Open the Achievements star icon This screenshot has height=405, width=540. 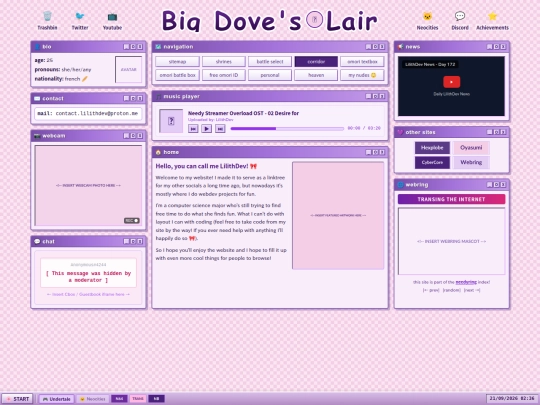(492, 21)
